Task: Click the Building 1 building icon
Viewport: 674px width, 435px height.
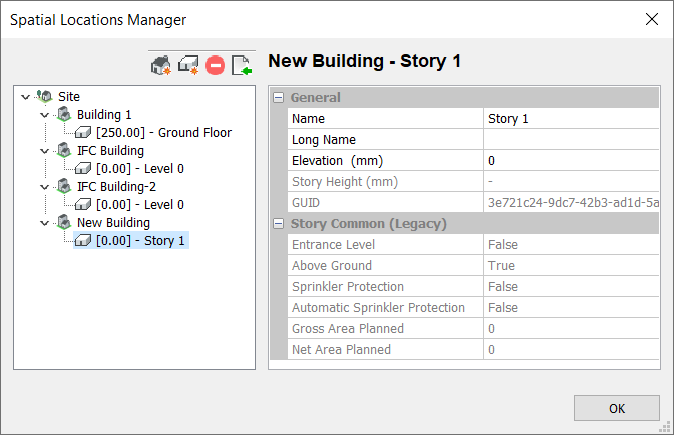Action: (x=63, y=114)
